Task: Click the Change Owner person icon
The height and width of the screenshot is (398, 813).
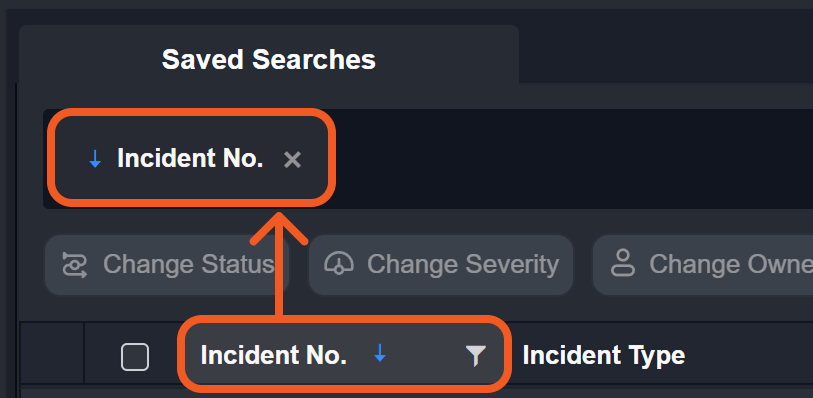Action: click(623, 263)
